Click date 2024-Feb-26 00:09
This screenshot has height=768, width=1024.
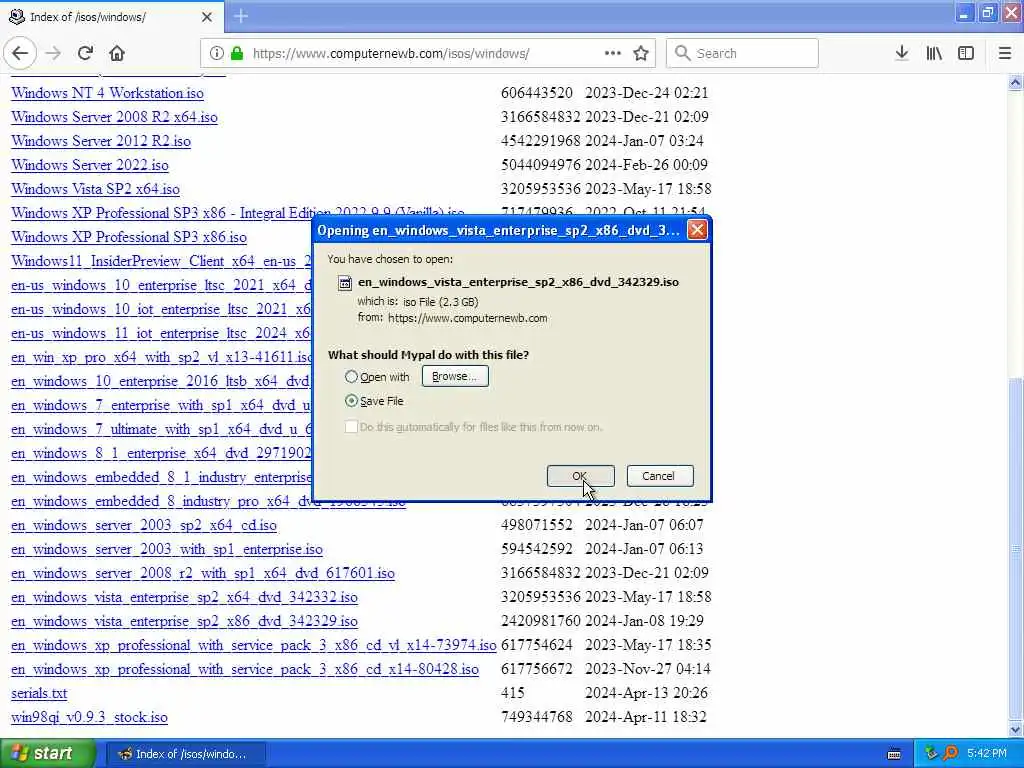[646, 165]
